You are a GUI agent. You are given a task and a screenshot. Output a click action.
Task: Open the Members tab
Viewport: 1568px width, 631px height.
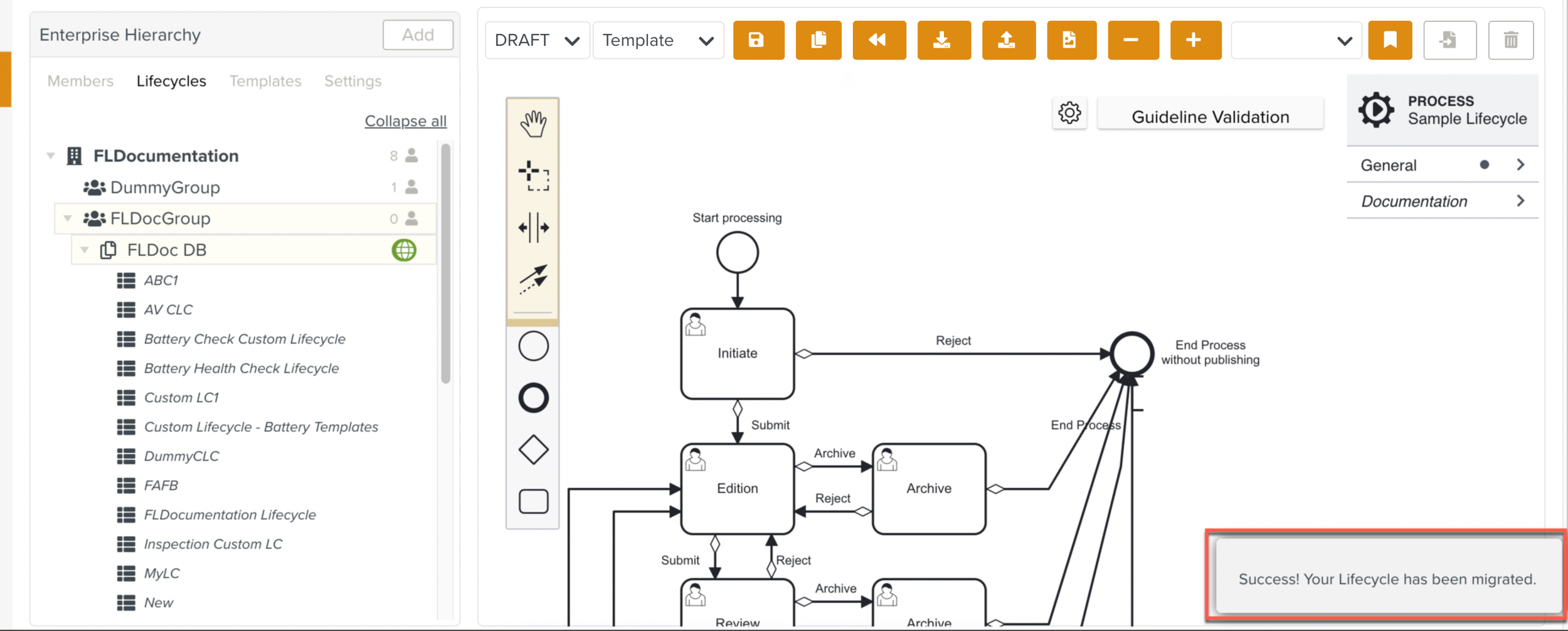[80, 81]
